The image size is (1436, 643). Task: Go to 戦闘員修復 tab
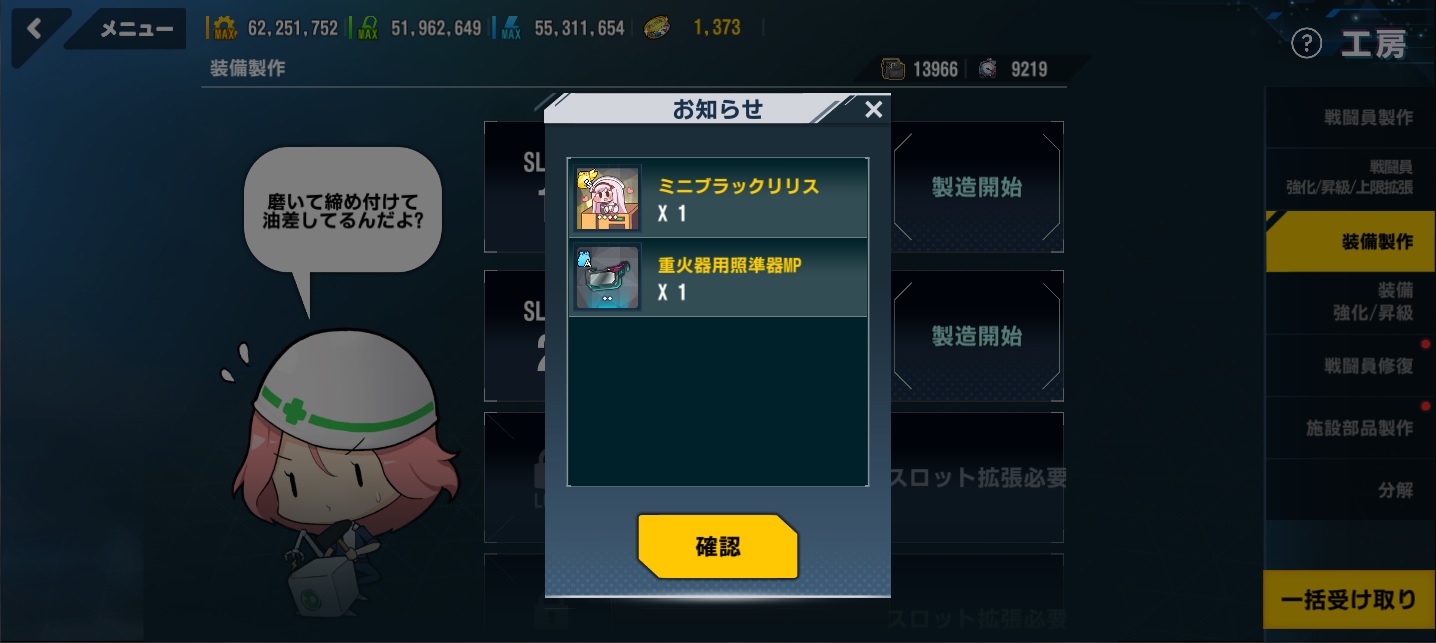(1350, 366)
